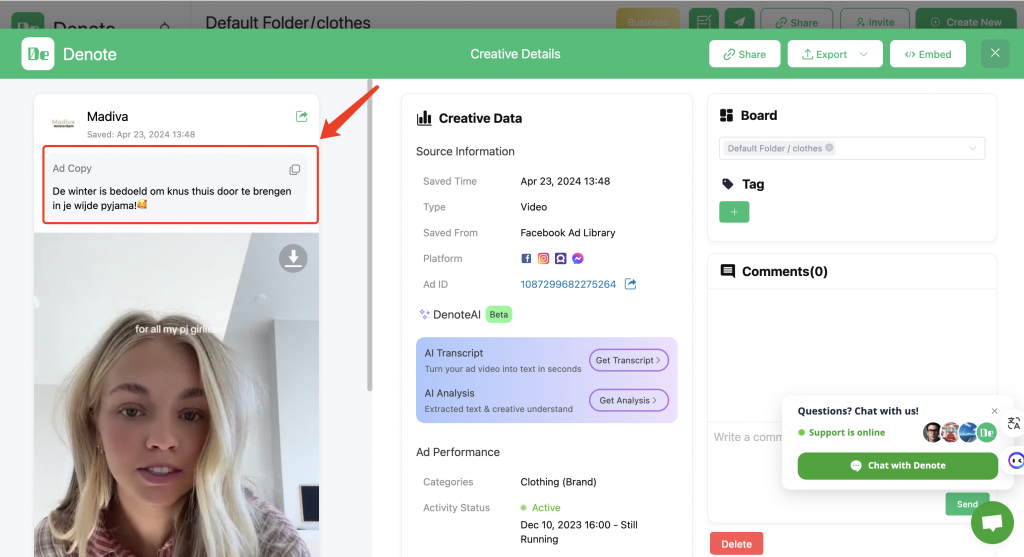1024x557 pixels.
Task: Click the Write a comment field
Action: click(747, 437)
